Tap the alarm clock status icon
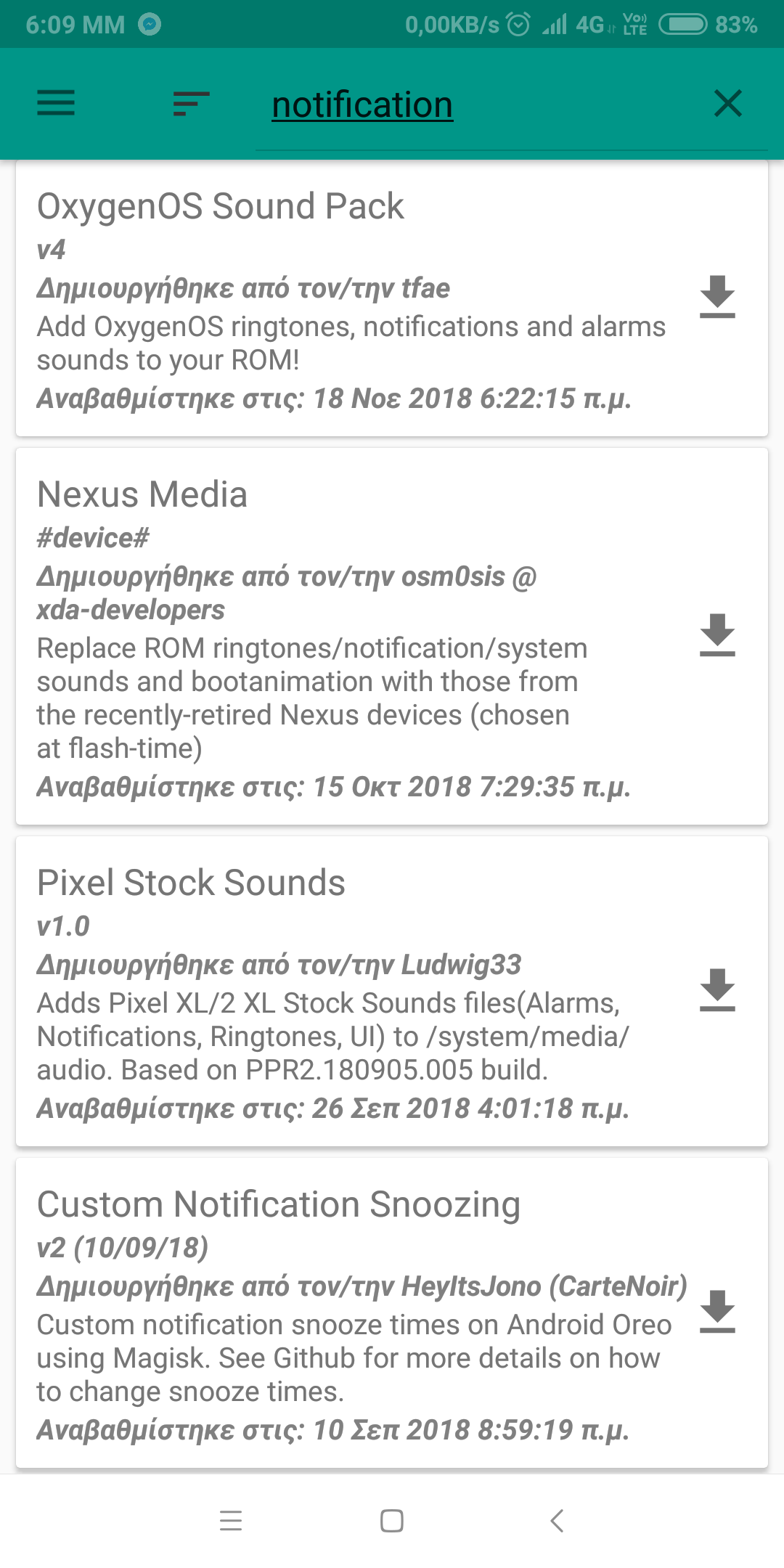Viewport: 784px width, 1568px height. click(518, 25)
